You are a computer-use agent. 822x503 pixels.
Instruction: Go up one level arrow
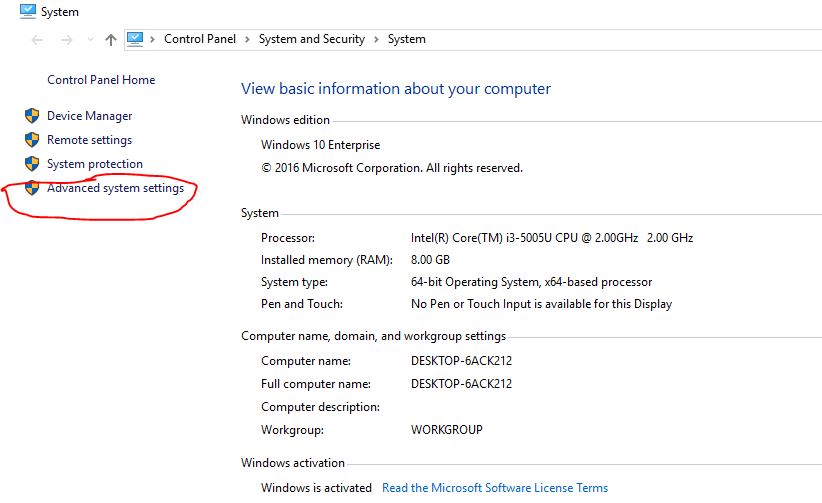(111, 40)
